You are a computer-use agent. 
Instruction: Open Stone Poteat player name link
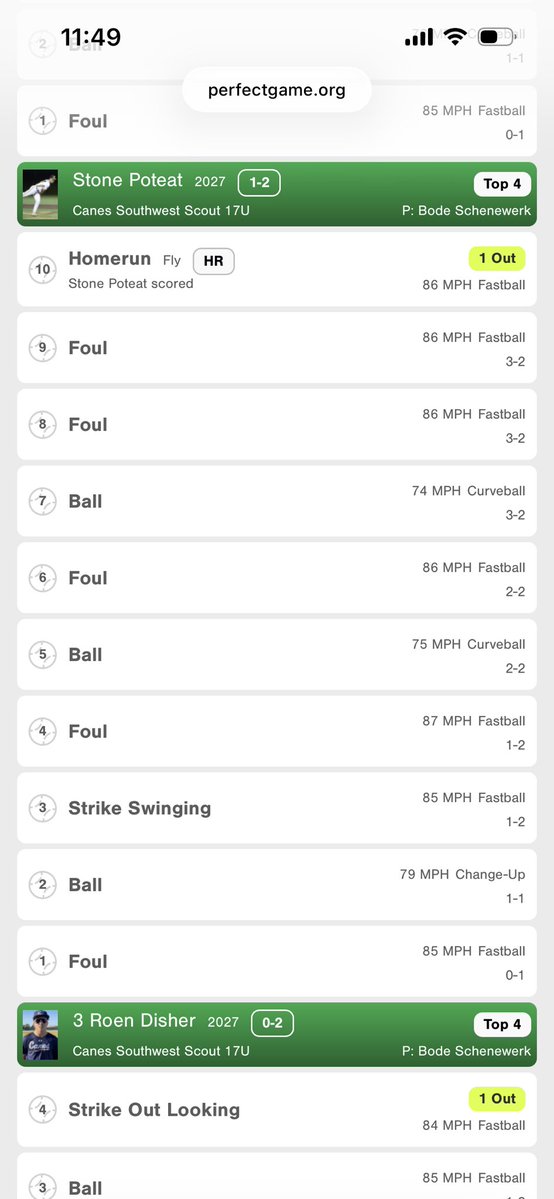128,180
